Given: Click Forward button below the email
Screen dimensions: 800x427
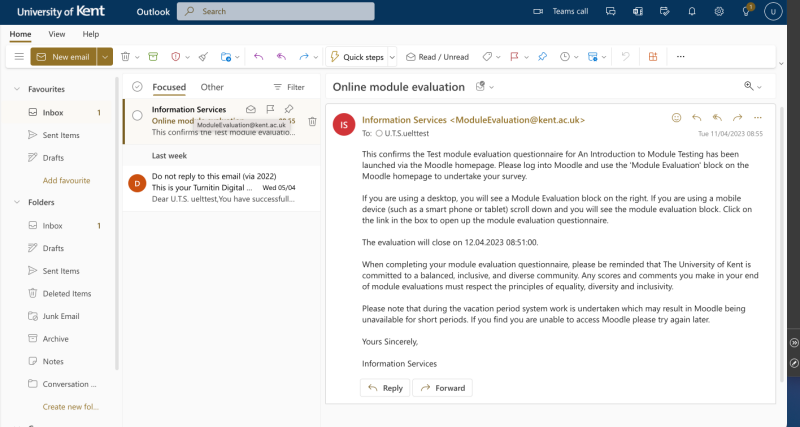Looking at the screenshot, I should [442, 388].
